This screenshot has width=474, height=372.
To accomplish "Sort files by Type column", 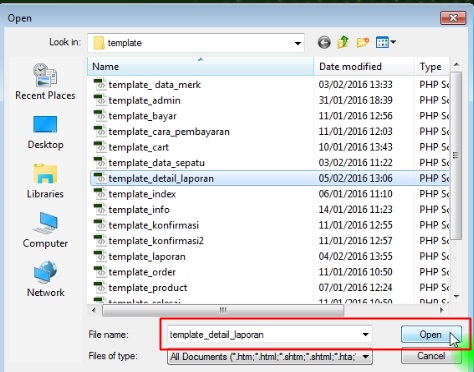I will (432, 66).
